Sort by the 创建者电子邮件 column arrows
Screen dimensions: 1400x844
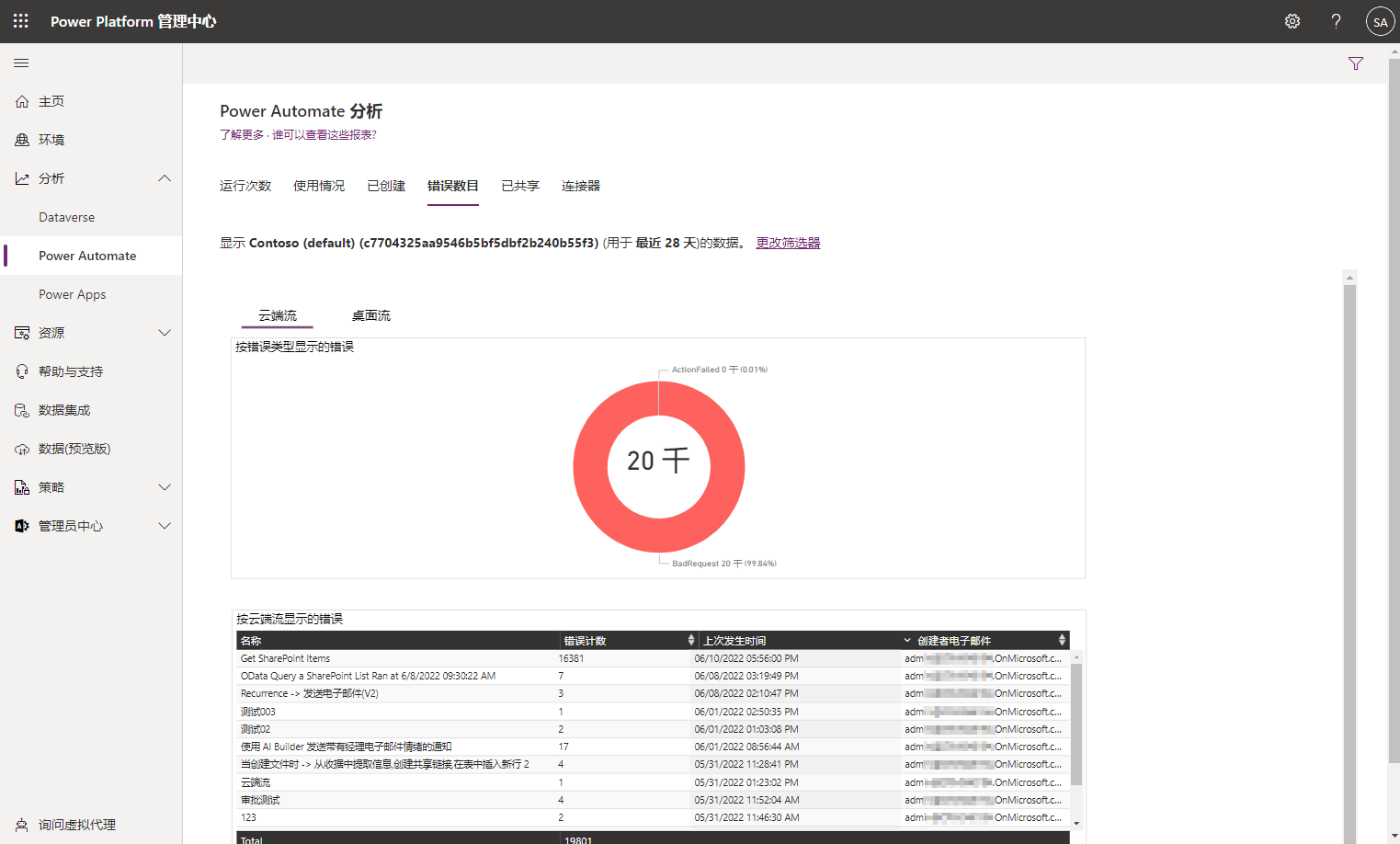click(x=1062, y=640)
